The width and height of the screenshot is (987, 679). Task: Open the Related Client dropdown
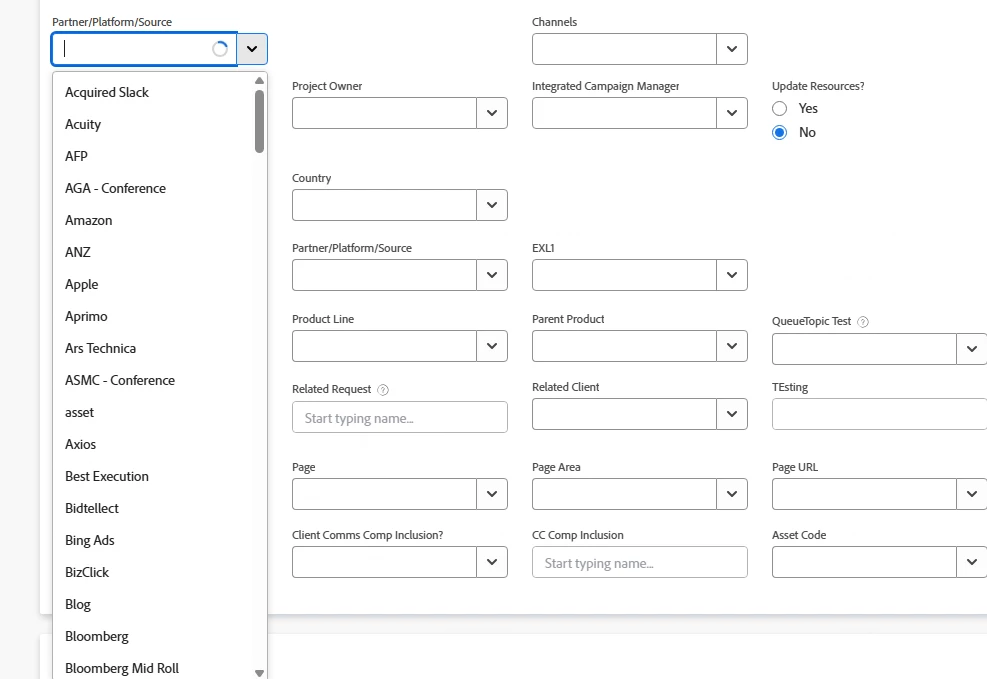[731, 414]
